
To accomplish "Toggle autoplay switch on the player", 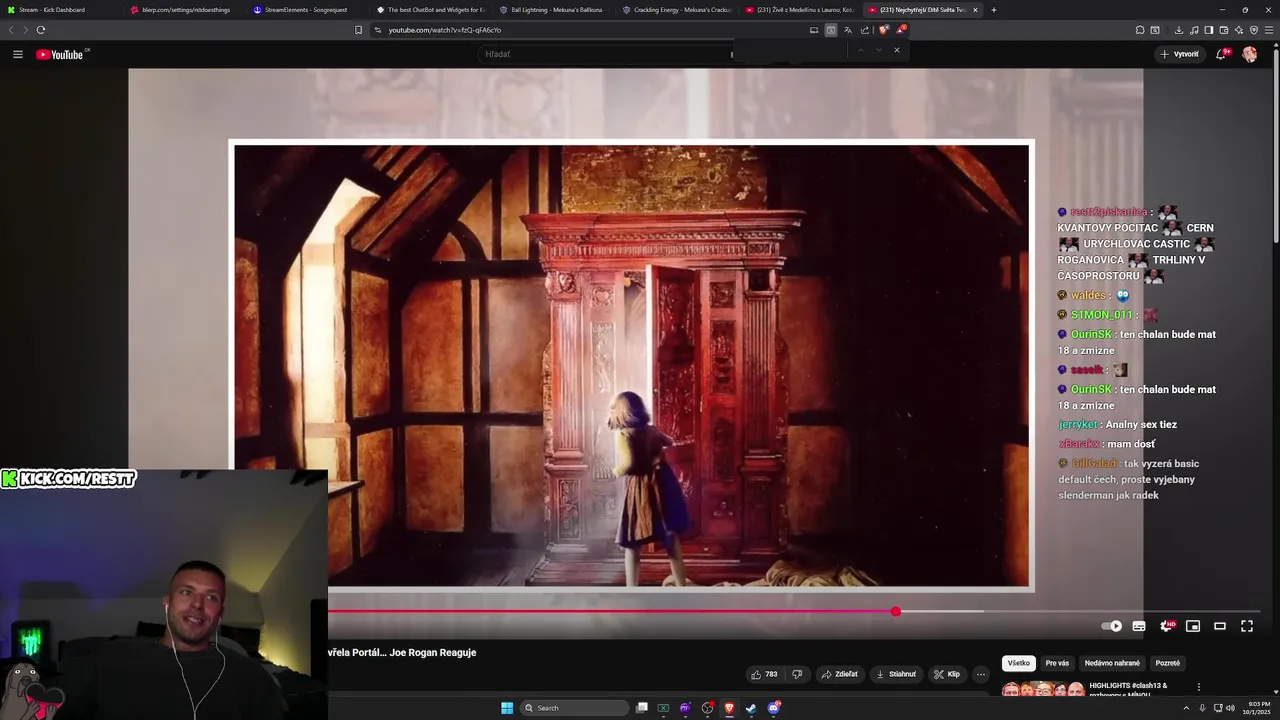I will pyautogui.click(x=1111, y=626).
